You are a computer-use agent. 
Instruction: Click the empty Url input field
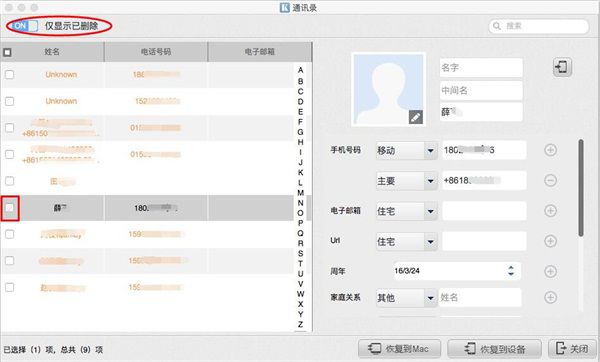click(484, 241)
